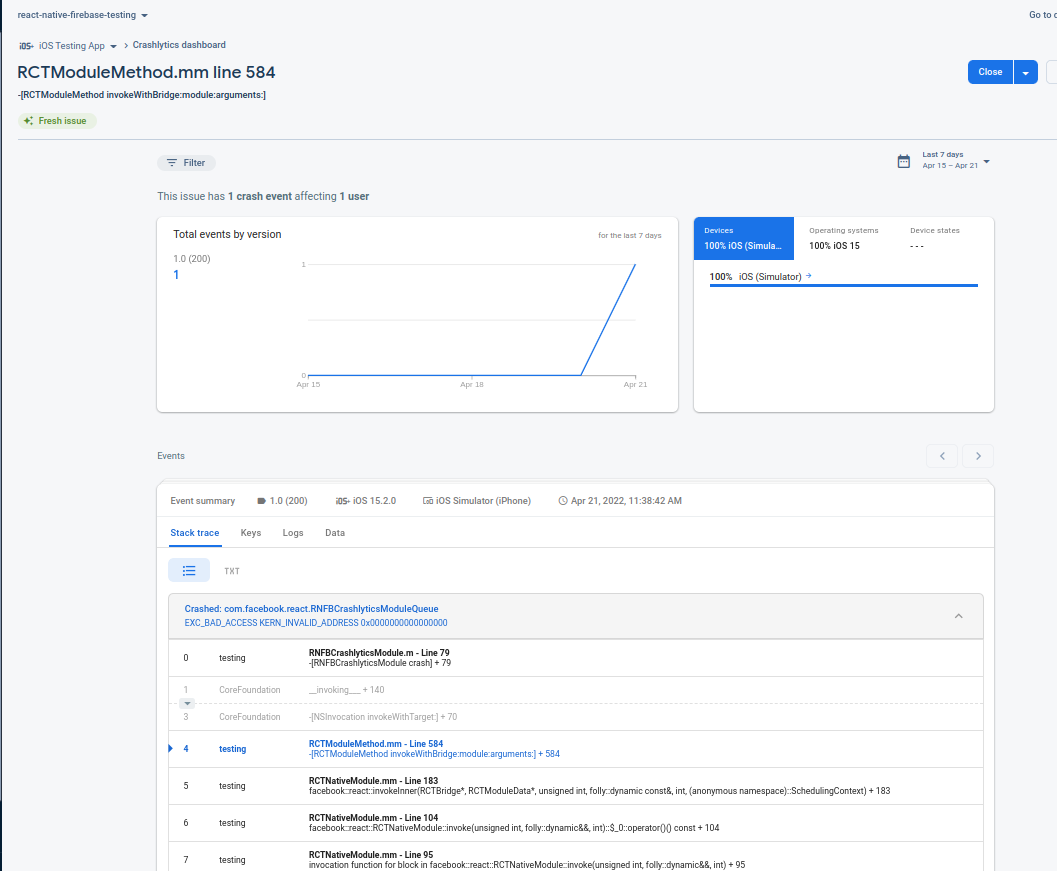
Task: Expand hidden CoreFoundation stack frames
Action: tap(186, 703)
